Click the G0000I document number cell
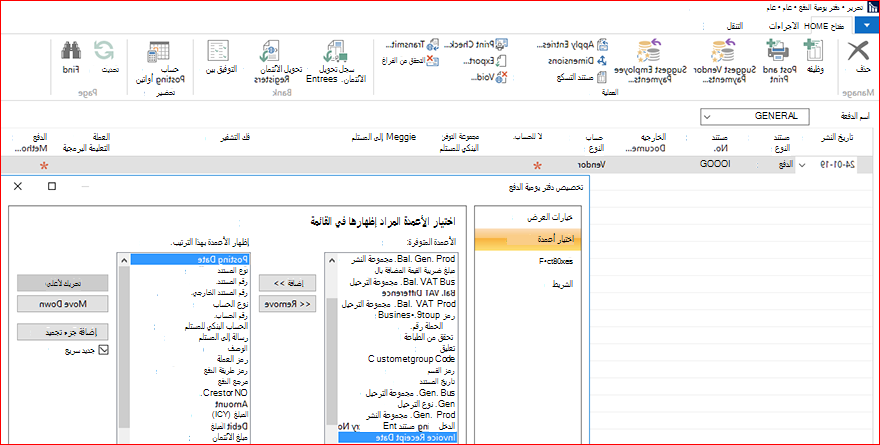The height and width of the screenshot is (445, 880). click(715, 164)
